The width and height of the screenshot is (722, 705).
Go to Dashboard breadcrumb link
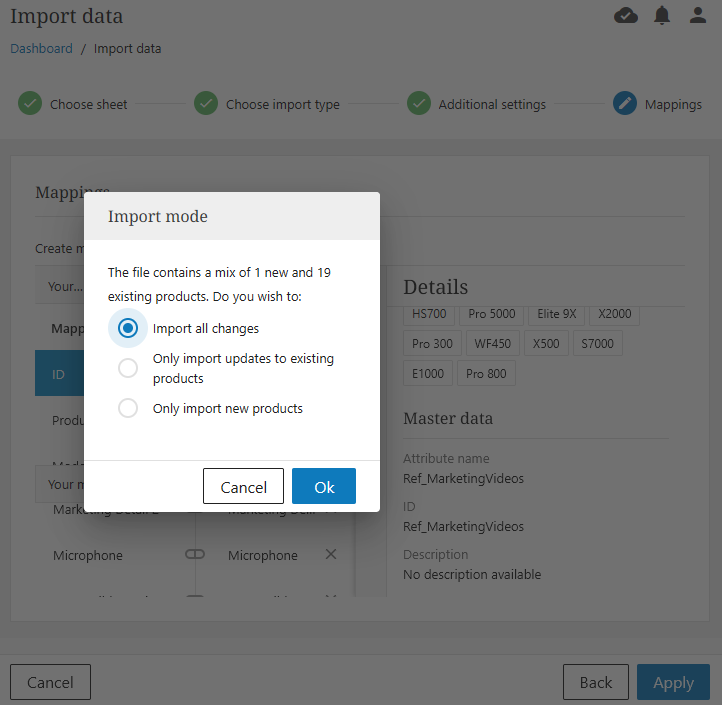click(x=41, y=48)
